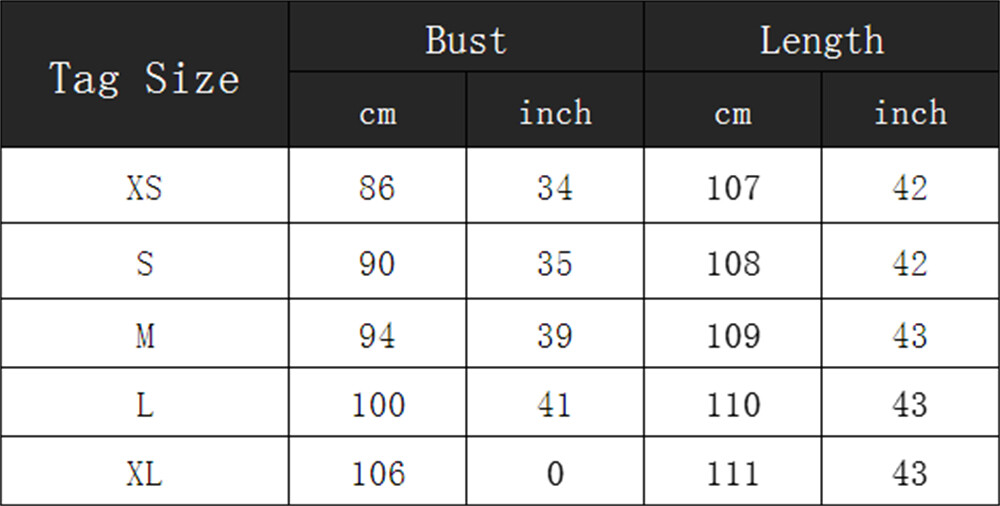The width and height of the screenshot is (1000, 506).
Task: Click the L size label
Action: click(x=145, y=405)
